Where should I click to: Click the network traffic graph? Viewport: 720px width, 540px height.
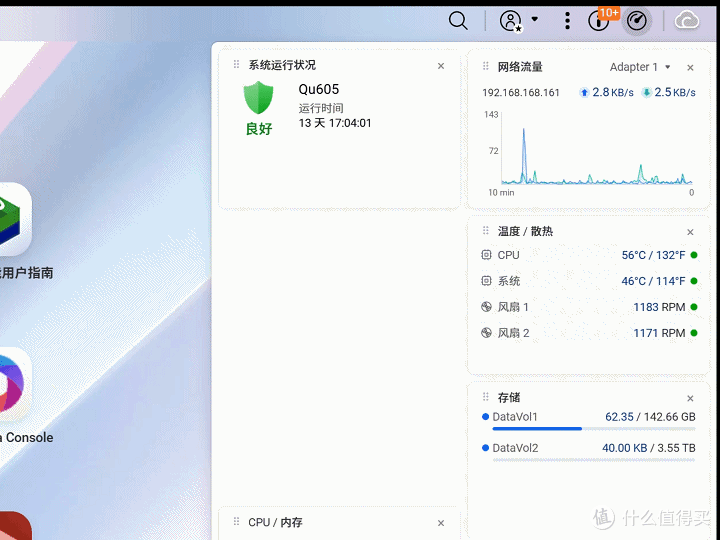tap(596, 148)
